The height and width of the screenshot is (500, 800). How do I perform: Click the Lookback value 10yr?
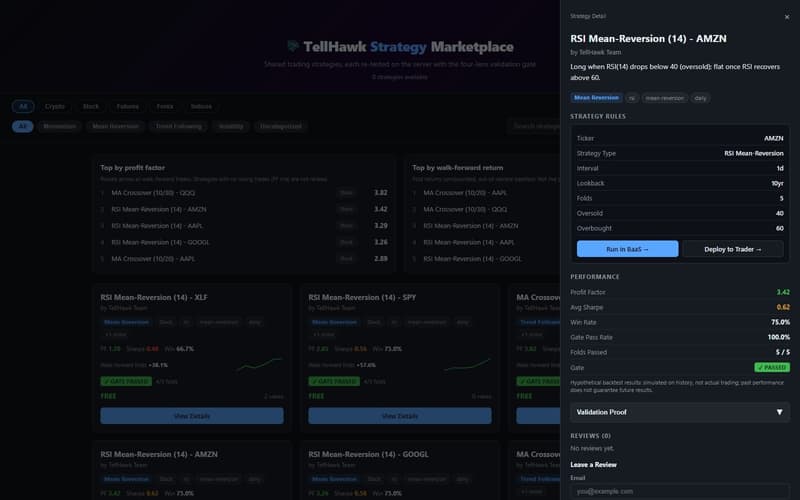[x=777, y=183]
